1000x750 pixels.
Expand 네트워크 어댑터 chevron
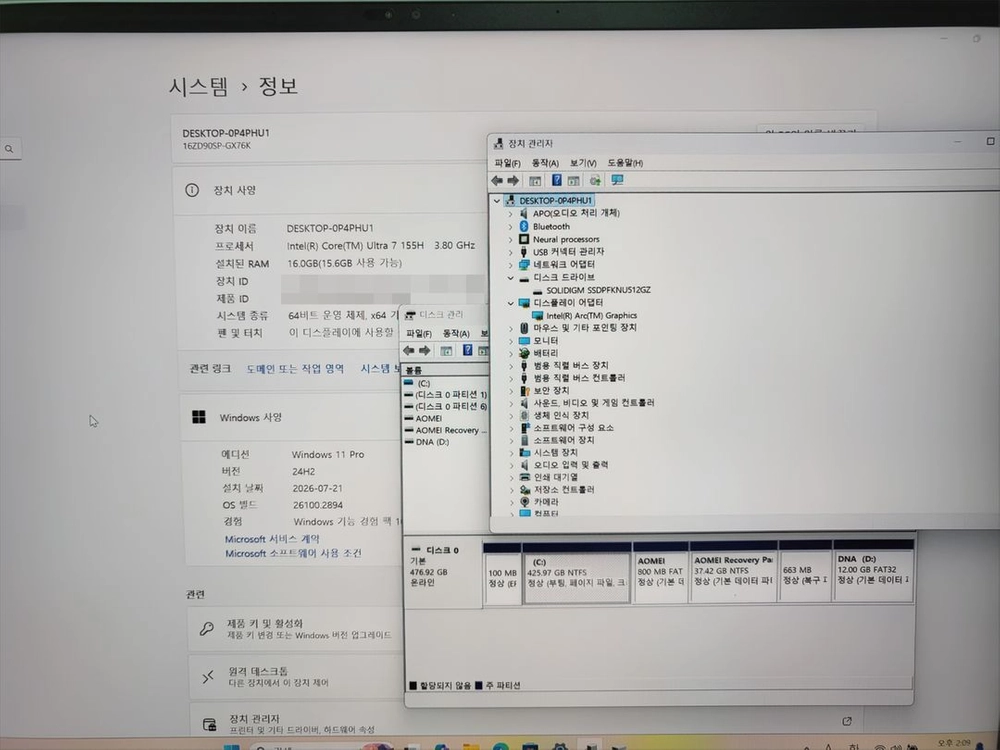click(510, 265)
